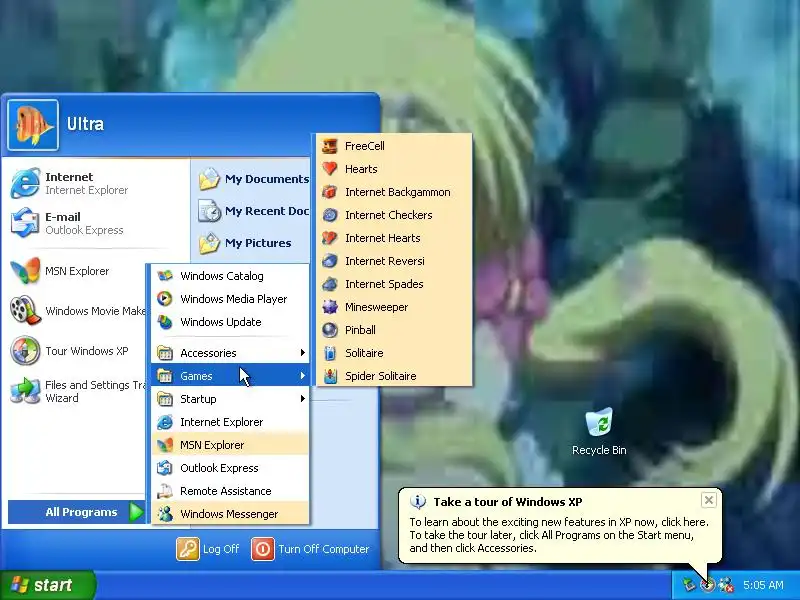Click the Windows Movie Maker film reel icon
Screen dimensions: 800x600
coord(25,310)
